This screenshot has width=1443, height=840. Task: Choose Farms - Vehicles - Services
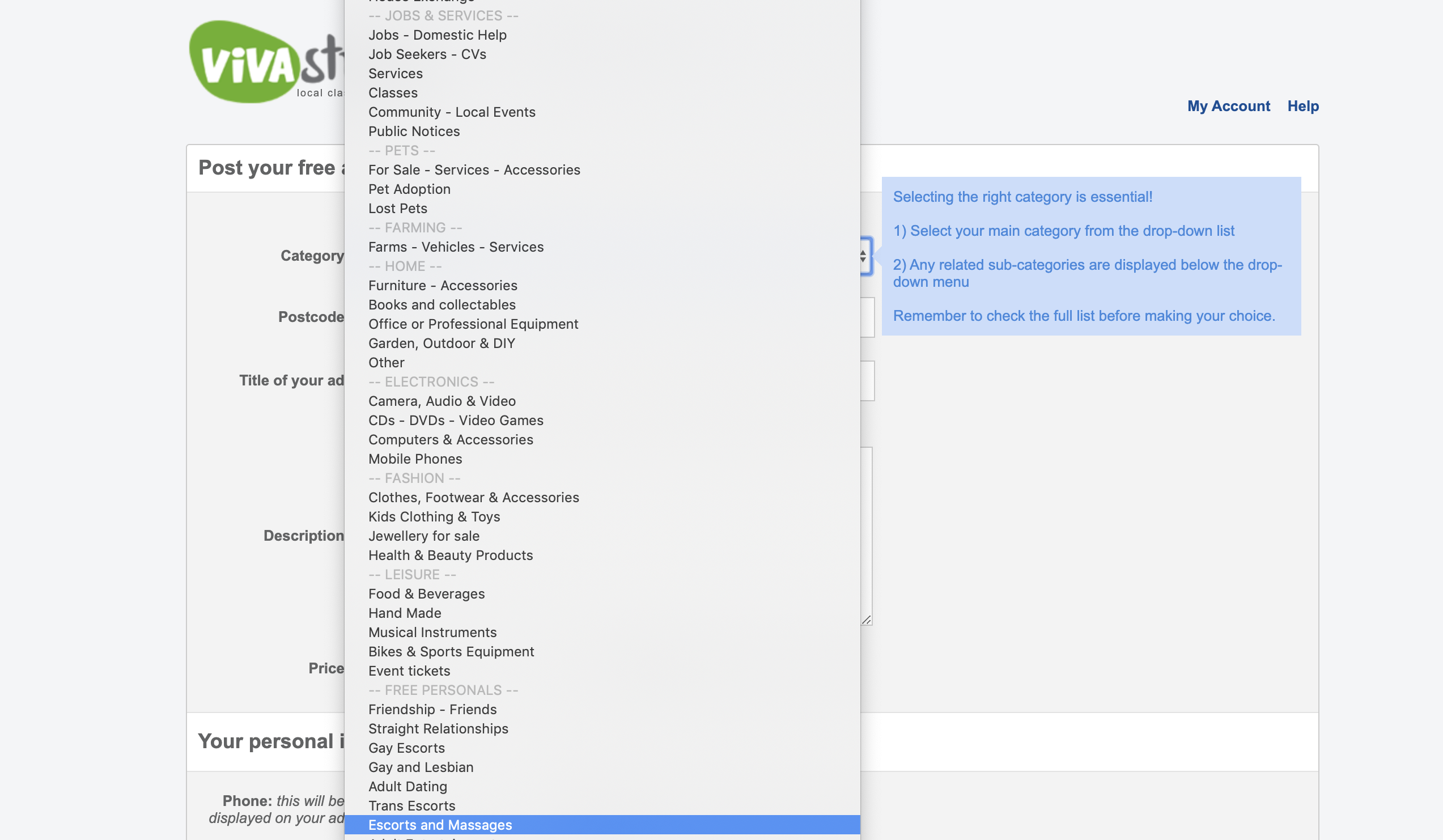coord(456,247)
